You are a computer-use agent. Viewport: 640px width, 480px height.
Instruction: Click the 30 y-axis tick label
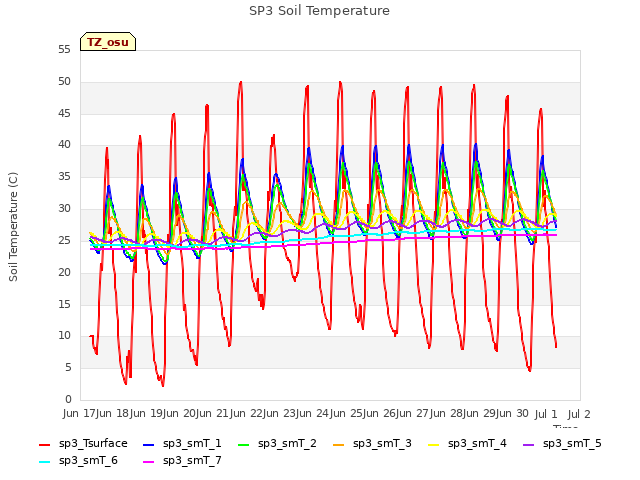coord(64,209)
